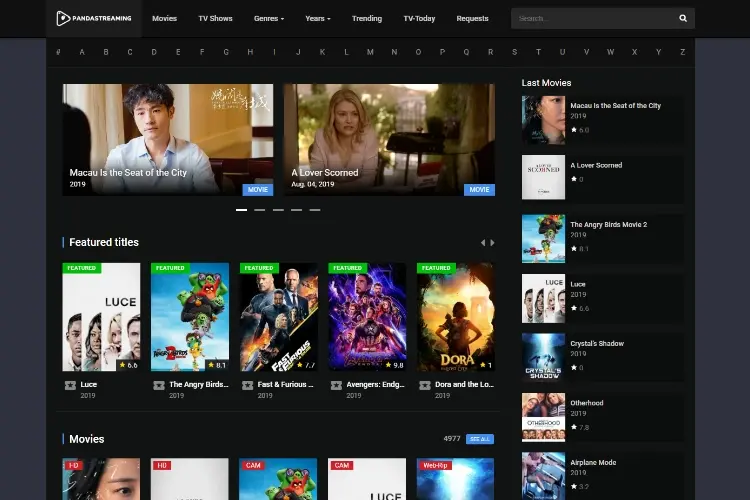Open The Angry Birds featured poster
This screenshot has width=750, height=500.
(x=190, y=317)
